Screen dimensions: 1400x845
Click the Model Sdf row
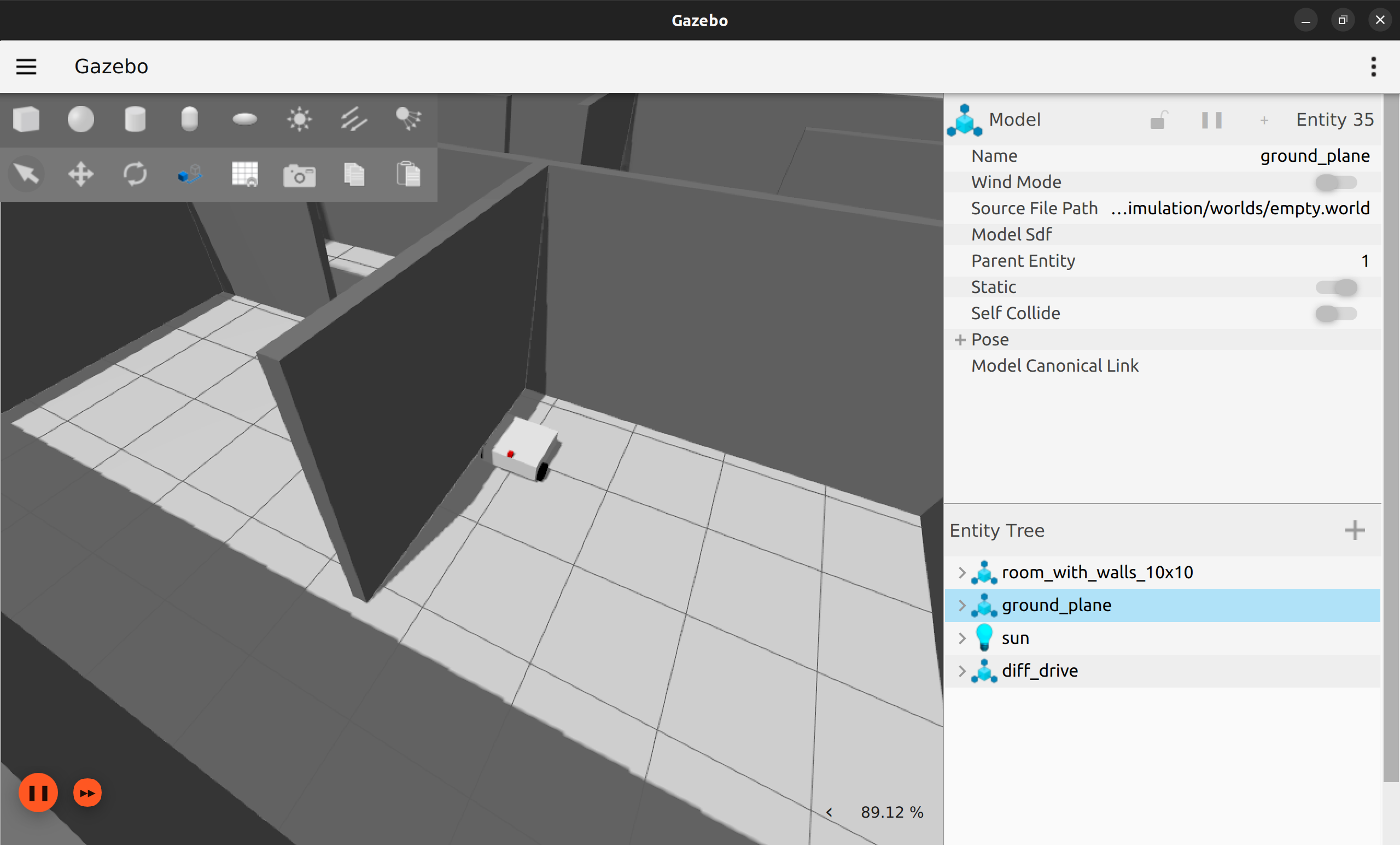[1163, 234]
